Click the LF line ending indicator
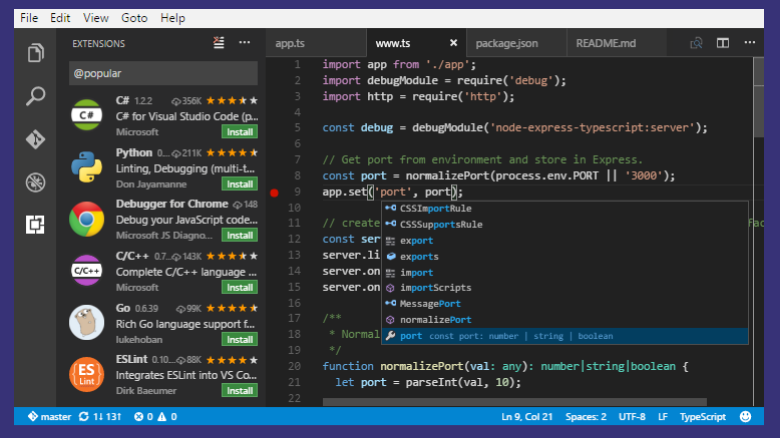This screenshot has width=780, height=438. click(x=663, y=417)
